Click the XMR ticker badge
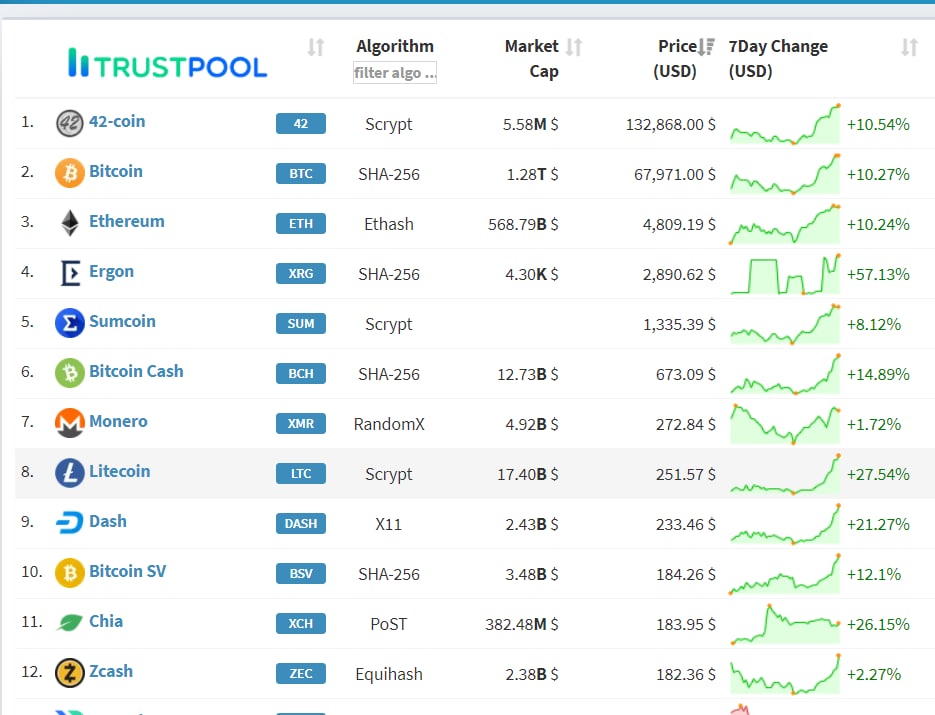 tap(301, 424)
